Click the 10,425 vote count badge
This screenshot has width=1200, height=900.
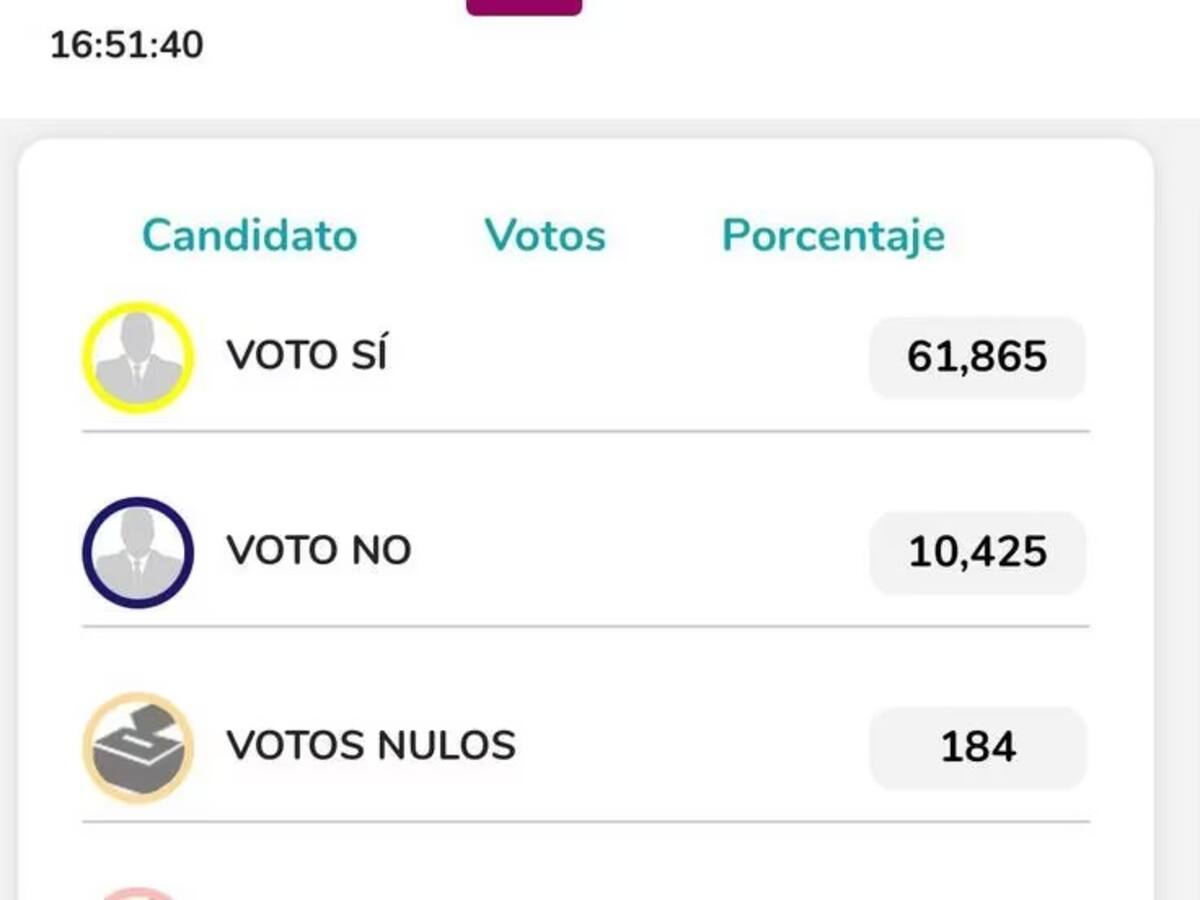point(977,552)
